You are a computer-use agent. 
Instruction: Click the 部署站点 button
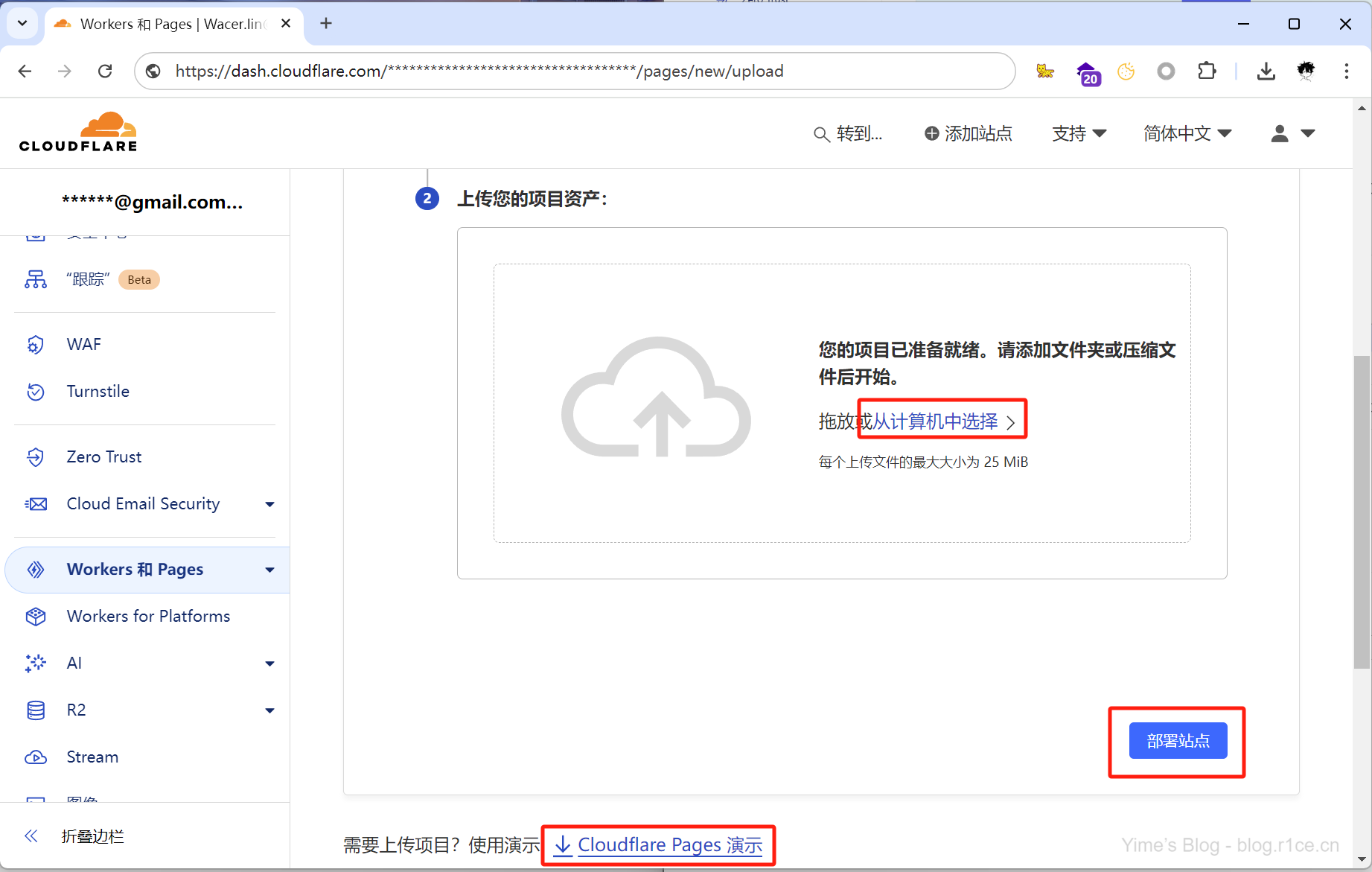(1178, 741)
